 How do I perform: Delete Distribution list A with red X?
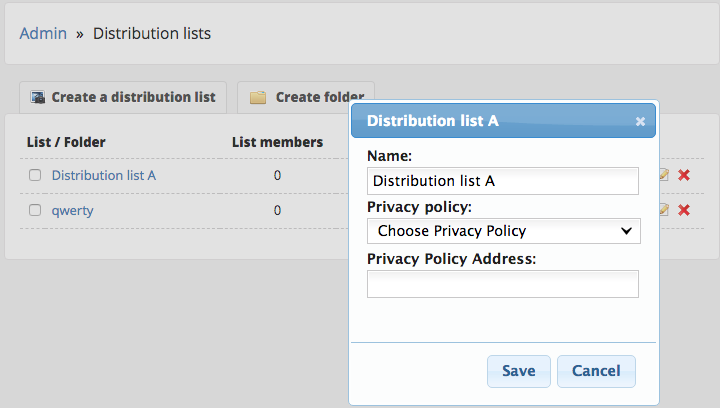[x=684, y=175]
